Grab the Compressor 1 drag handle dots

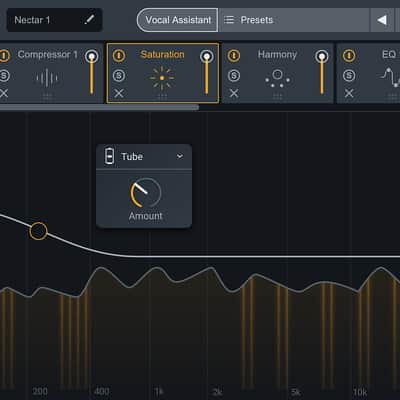(x=47, y=96)
